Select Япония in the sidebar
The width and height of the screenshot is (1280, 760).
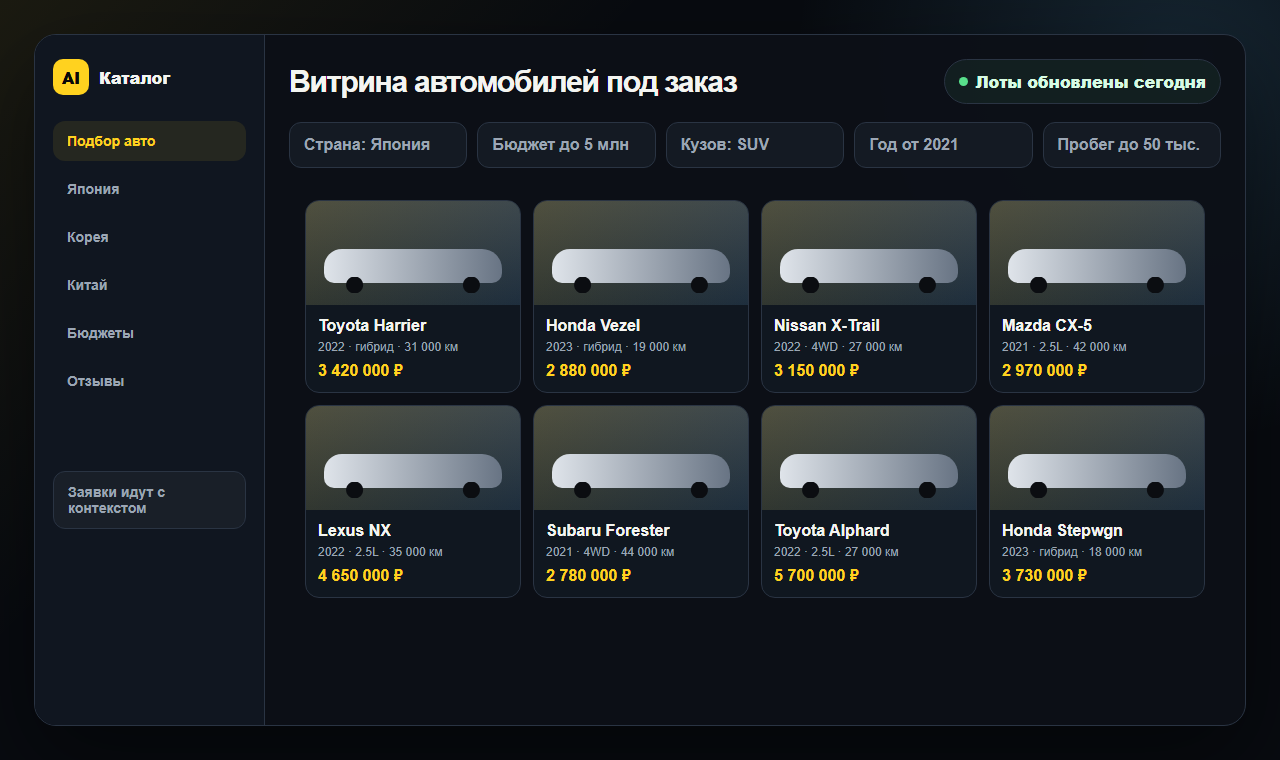(x=149, y=189)
